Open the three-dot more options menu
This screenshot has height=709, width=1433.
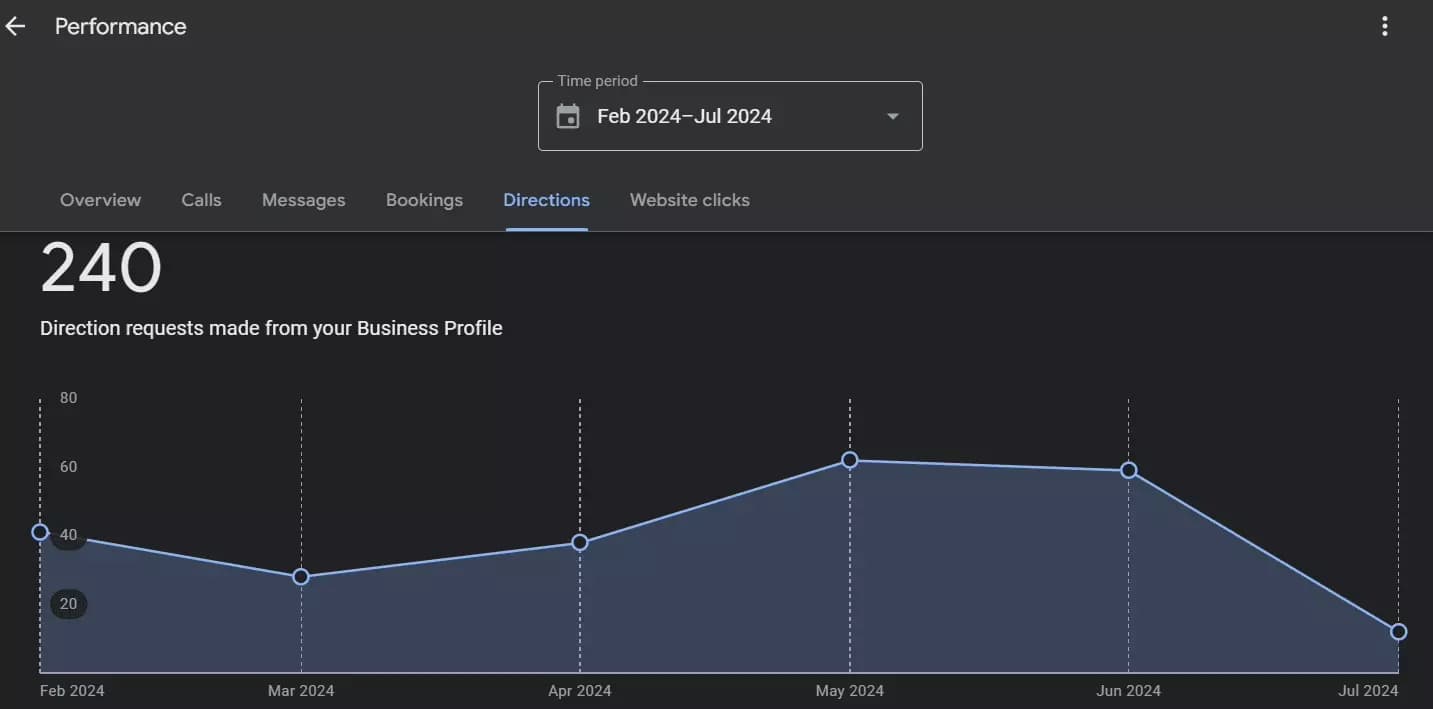[x=1384, y=27]
